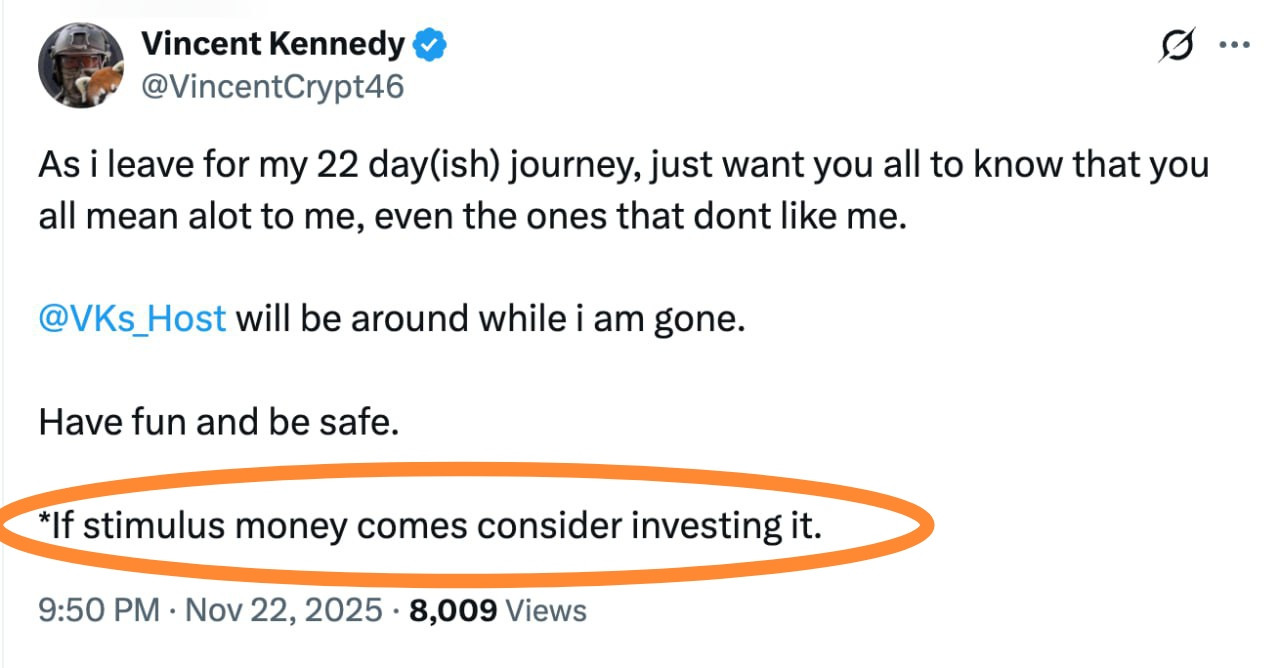Click the Vincent Kennedy display name
Viewport: 1280px width, 668px height.
click(x=272, y=44)
